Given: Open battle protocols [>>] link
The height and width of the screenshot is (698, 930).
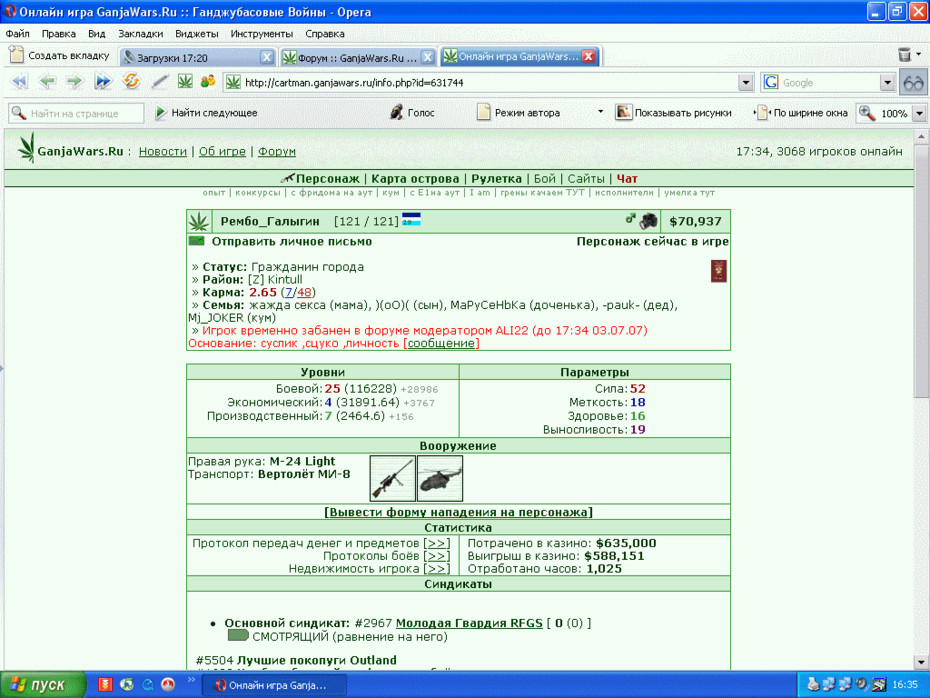Looking at the screenshot, I should 437,556.
